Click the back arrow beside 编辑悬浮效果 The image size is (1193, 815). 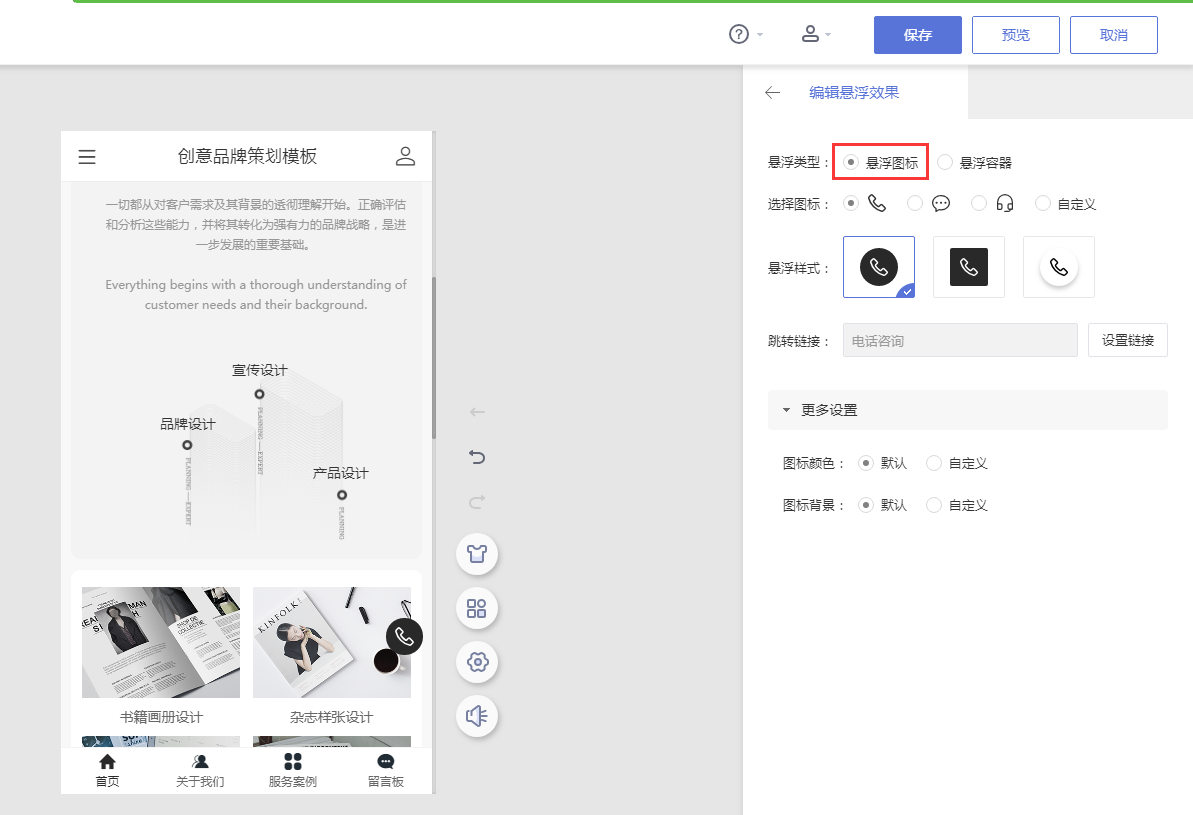772,93
